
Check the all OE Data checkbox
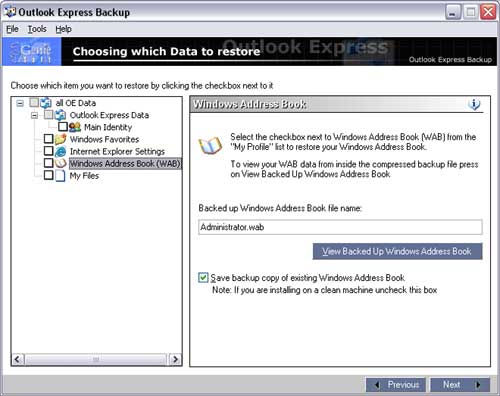[x=34, y=102]
